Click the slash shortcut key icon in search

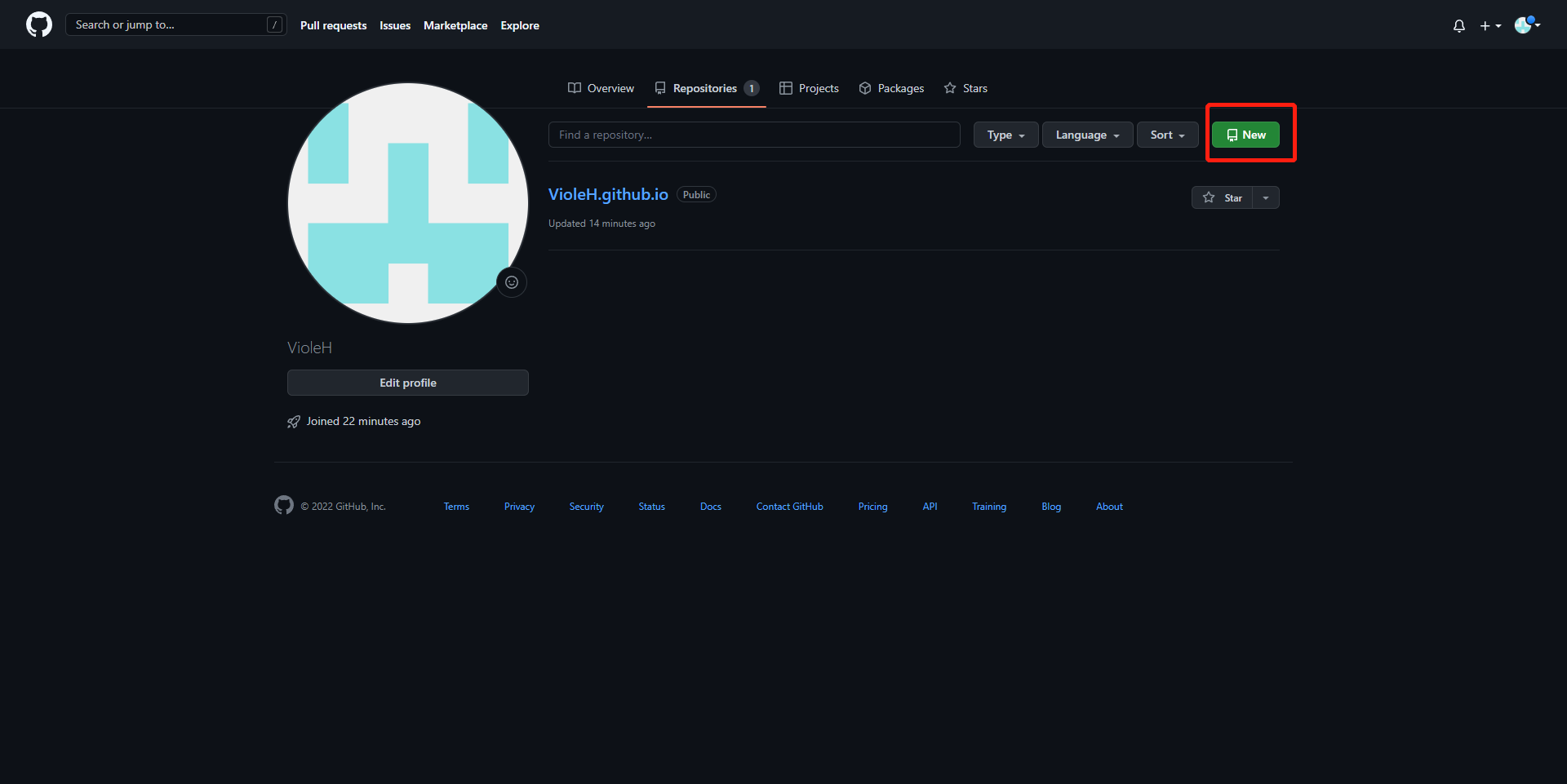275,24
